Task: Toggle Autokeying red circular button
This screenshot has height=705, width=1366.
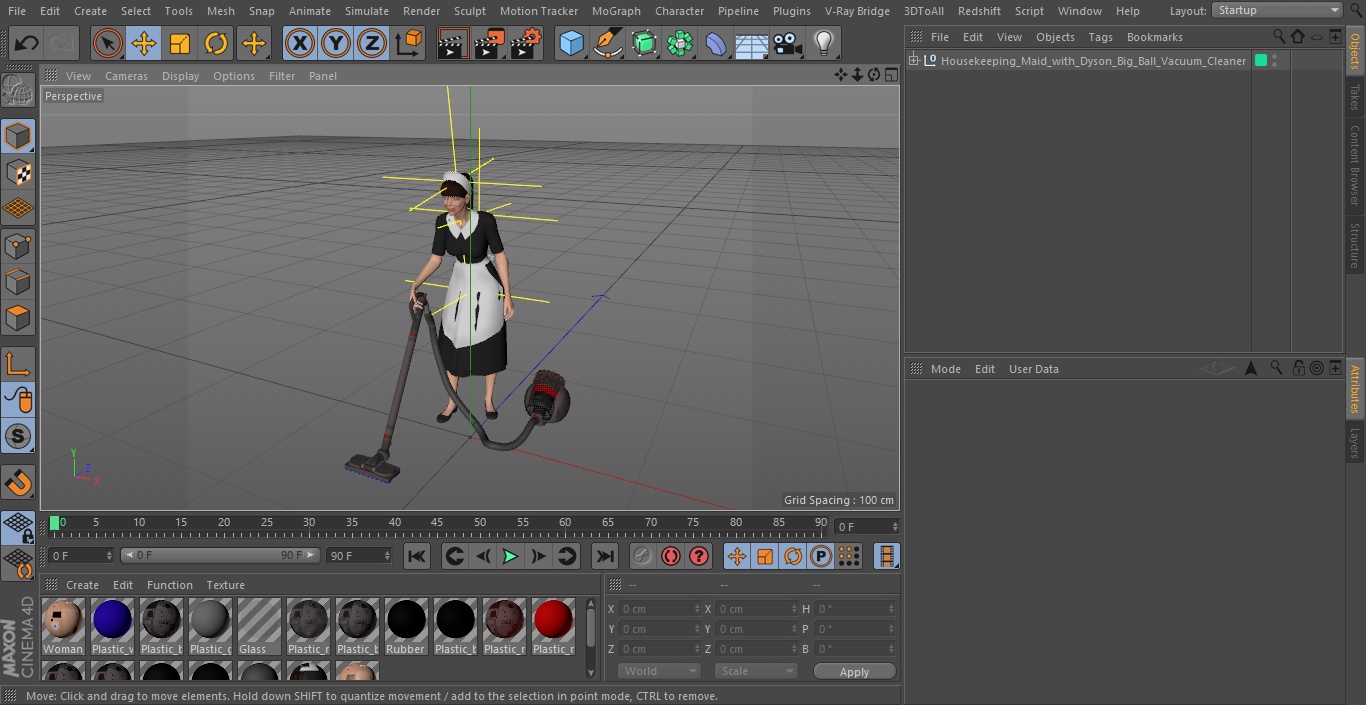Action: [x=671, y=556]
